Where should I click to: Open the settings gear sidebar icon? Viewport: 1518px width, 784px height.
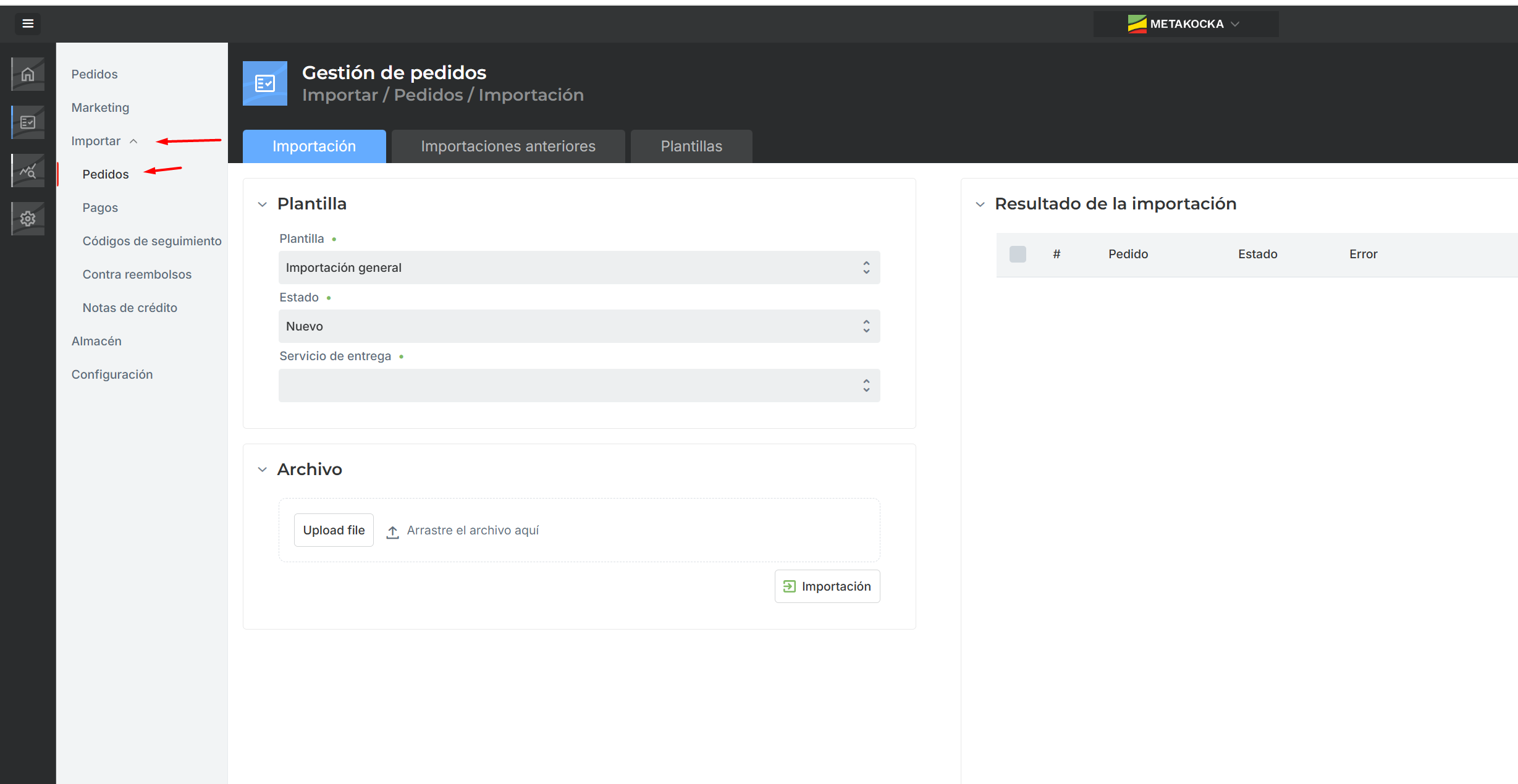(x=28, y=219)
